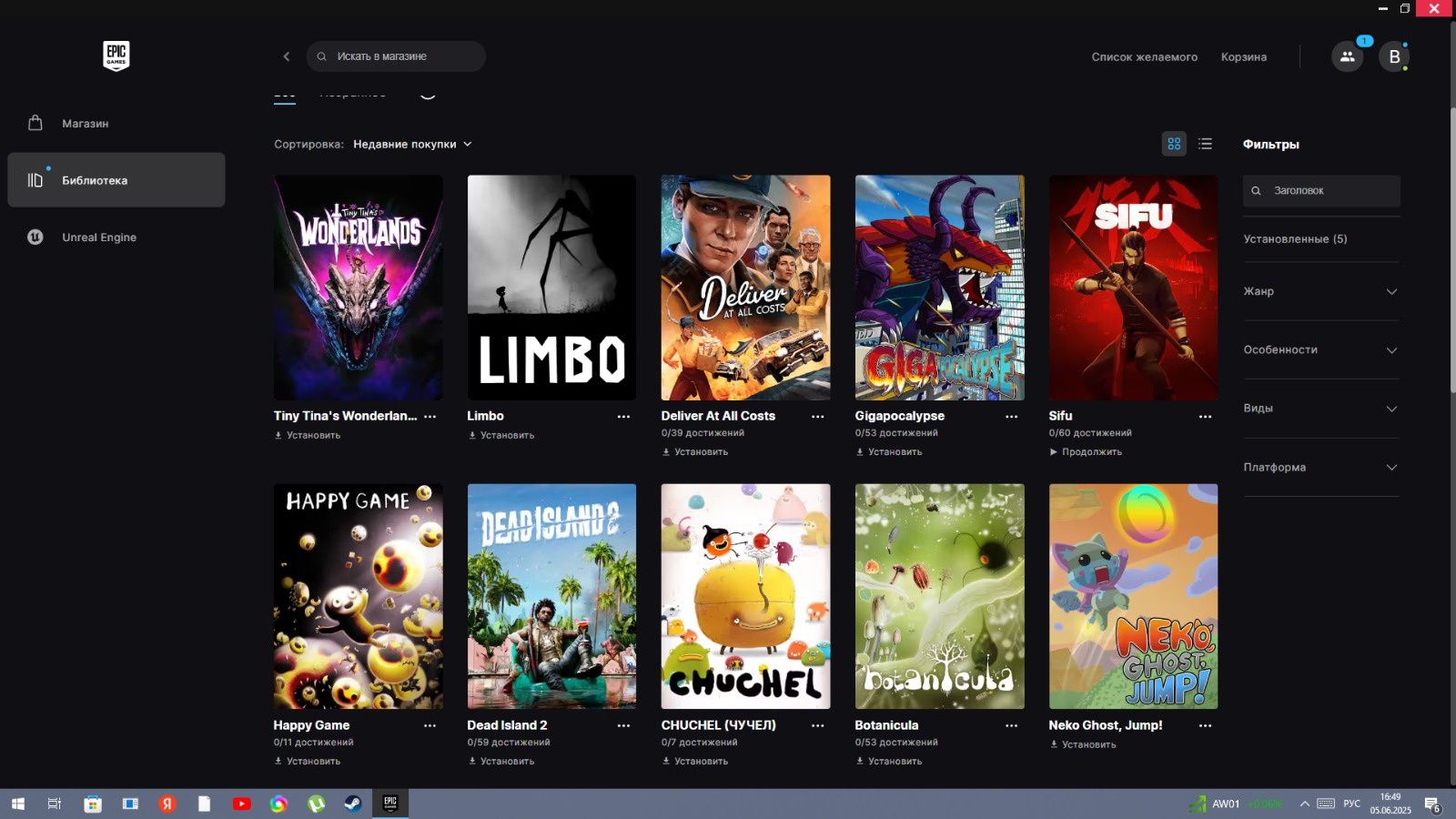The height and width of the screenshot is (819, 1456).
Task: Click the 0/60 достижений text under Sifu
Action: (x=1090, y=433)
